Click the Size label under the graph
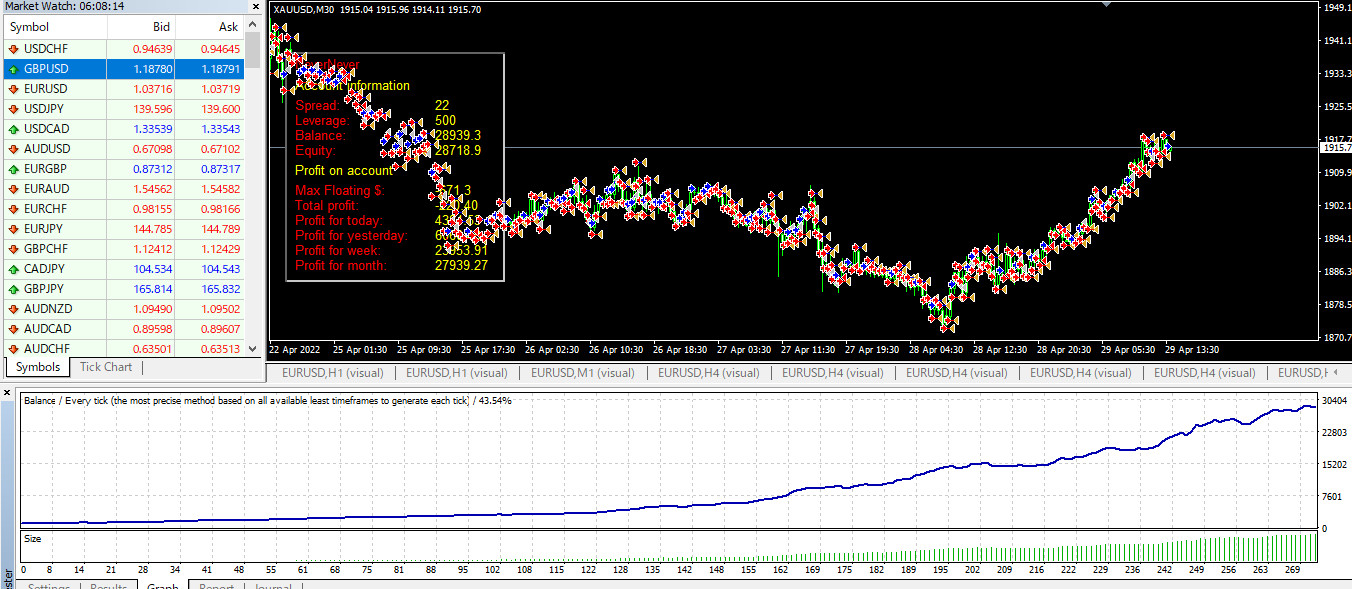 click(x=33, y=538)
